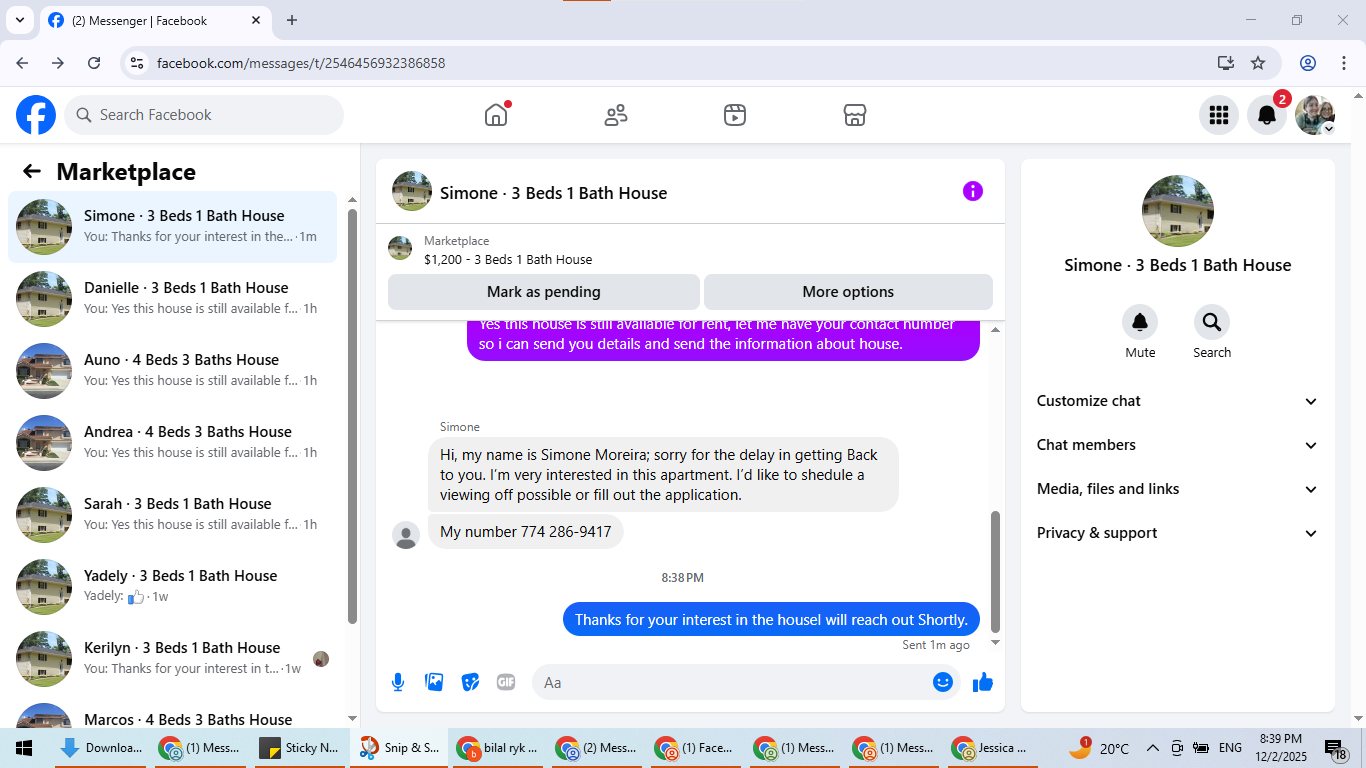Screen dimensions: 1366x768
Task: Search in conversation magnifier icon
Action: 1212,322
